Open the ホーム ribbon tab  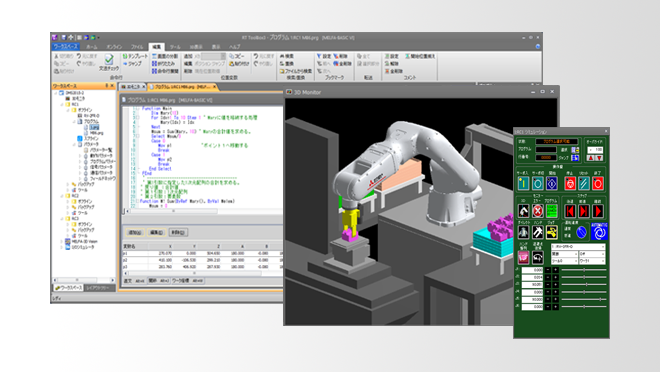(92, 47)
